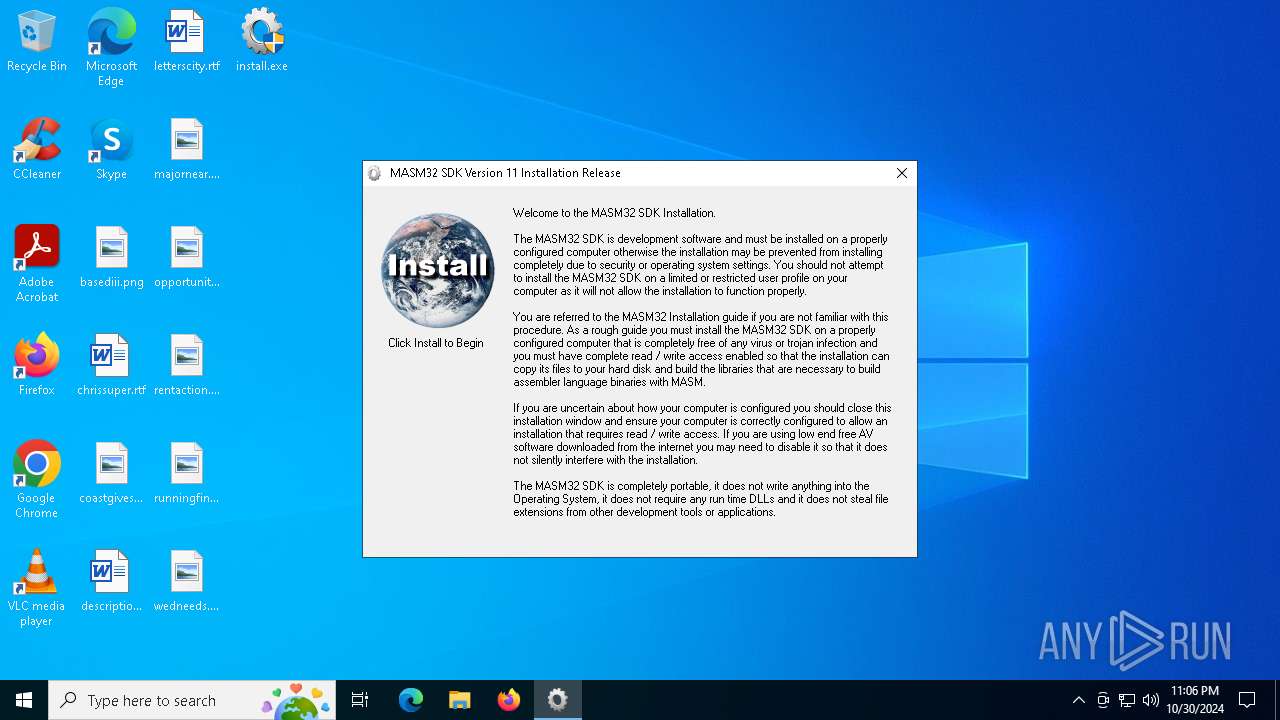Select the VLC media player desktop shortcut

pos(37,588)
